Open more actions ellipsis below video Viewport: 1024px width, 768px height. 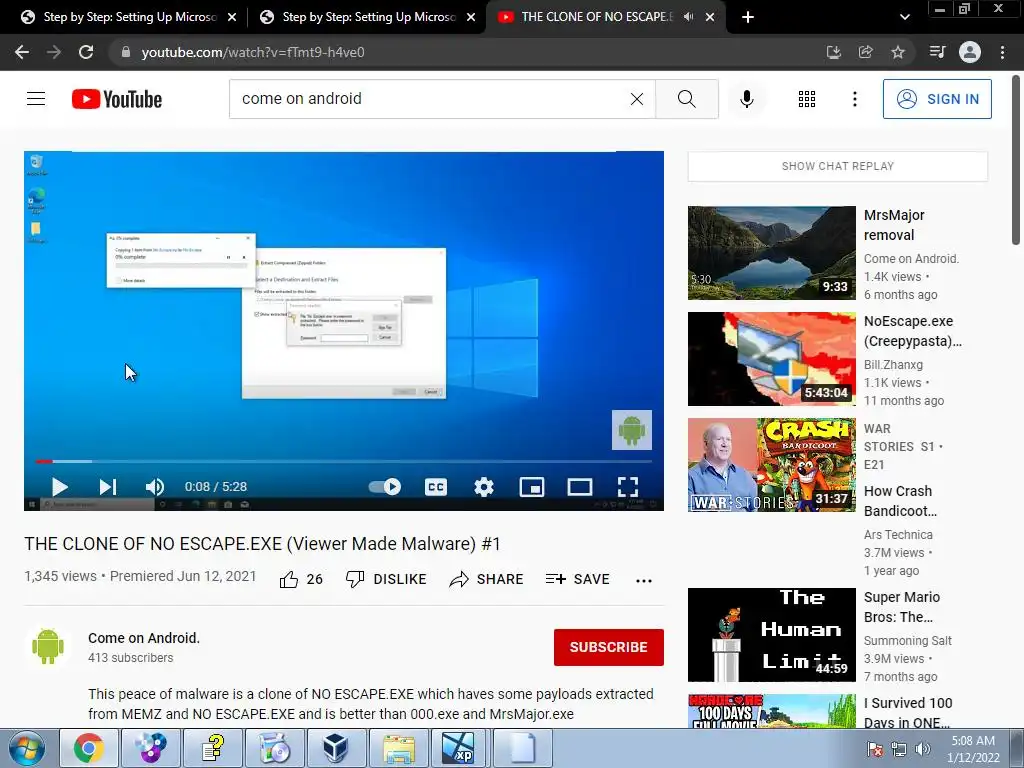(644, 580)
